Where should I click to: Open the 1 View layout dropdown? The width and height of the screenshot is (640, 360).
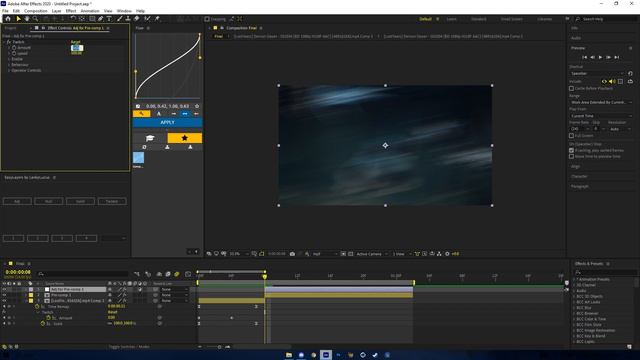pos(402,254)
